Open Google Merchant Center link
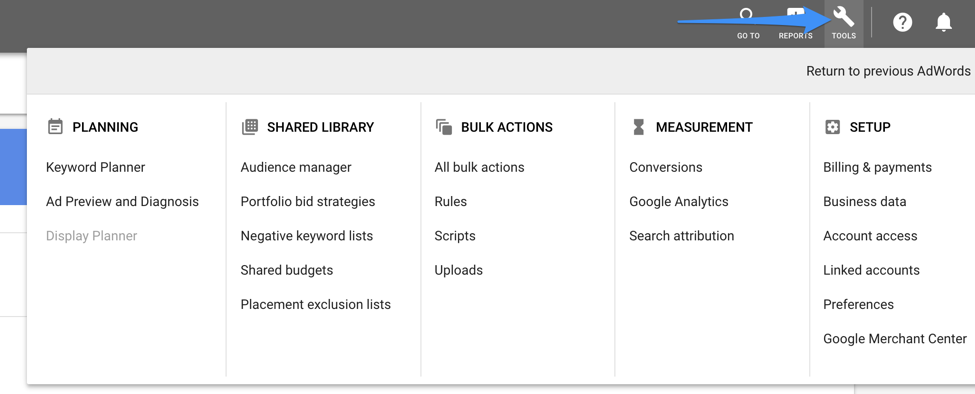The image size is (975, 394). coord(895,339)
